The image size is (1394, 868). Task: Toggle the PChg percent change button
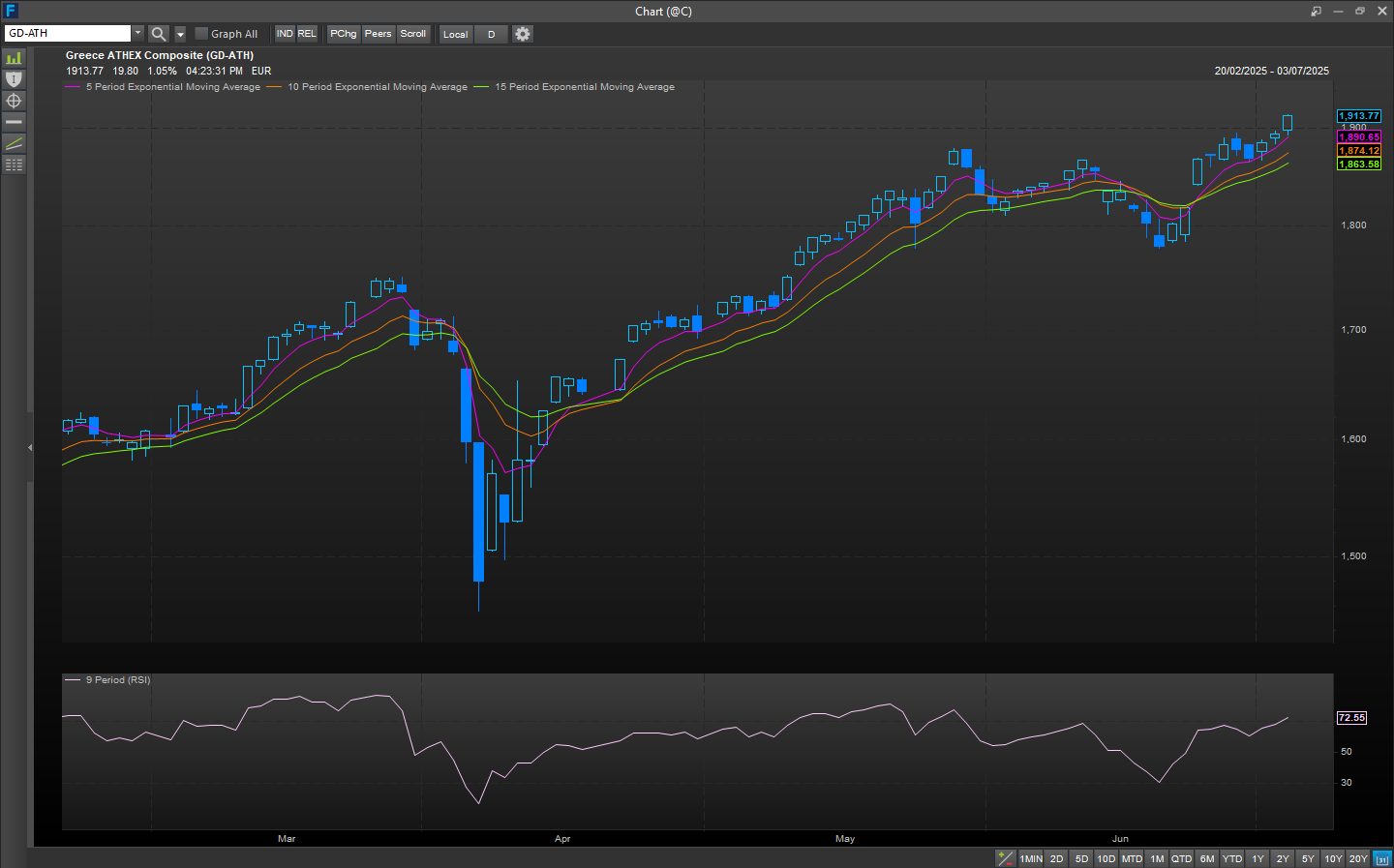pos(343,34)
